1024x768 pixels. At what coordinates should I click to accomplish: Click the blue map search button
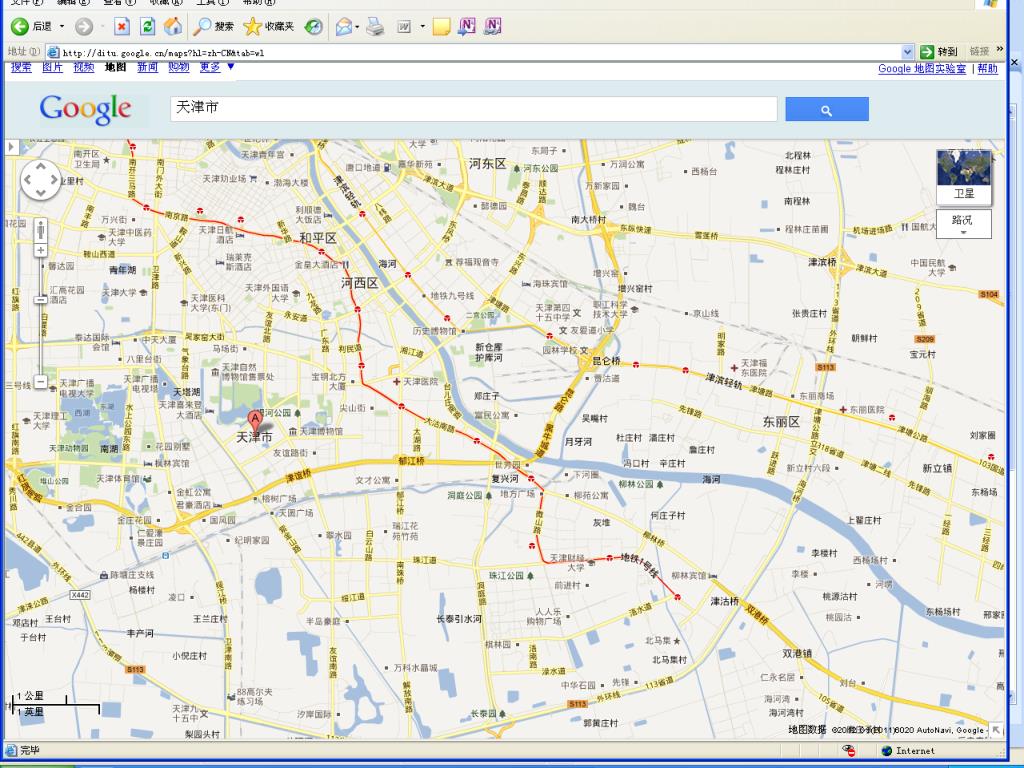click(x=827, y=109)
